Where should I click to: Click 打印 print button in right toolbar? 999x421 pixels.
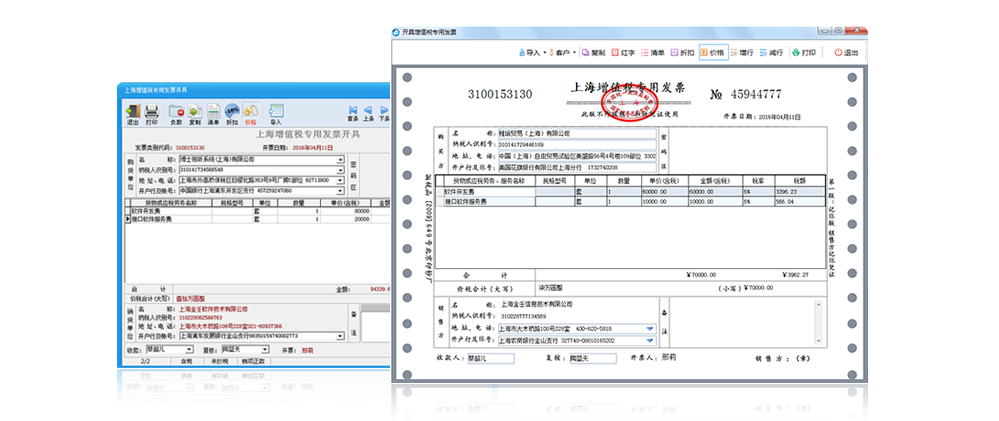(x=805, y=52)
